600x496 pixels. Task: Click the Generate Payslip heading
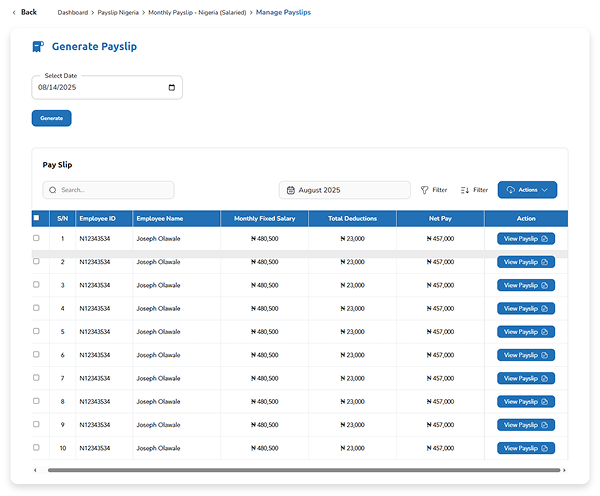coord(94,46)
